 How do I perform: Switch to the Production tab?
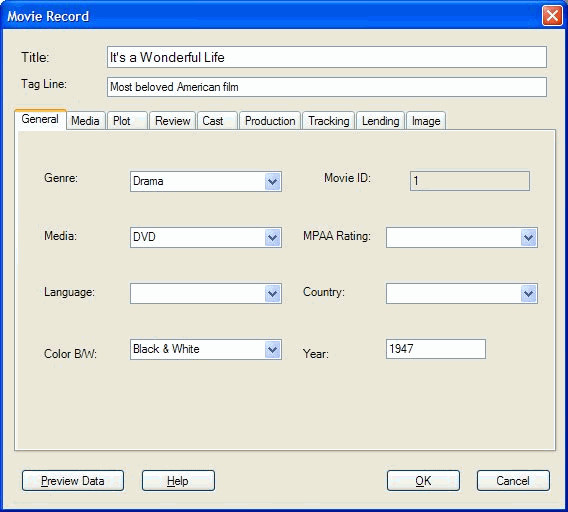point(270,121)
